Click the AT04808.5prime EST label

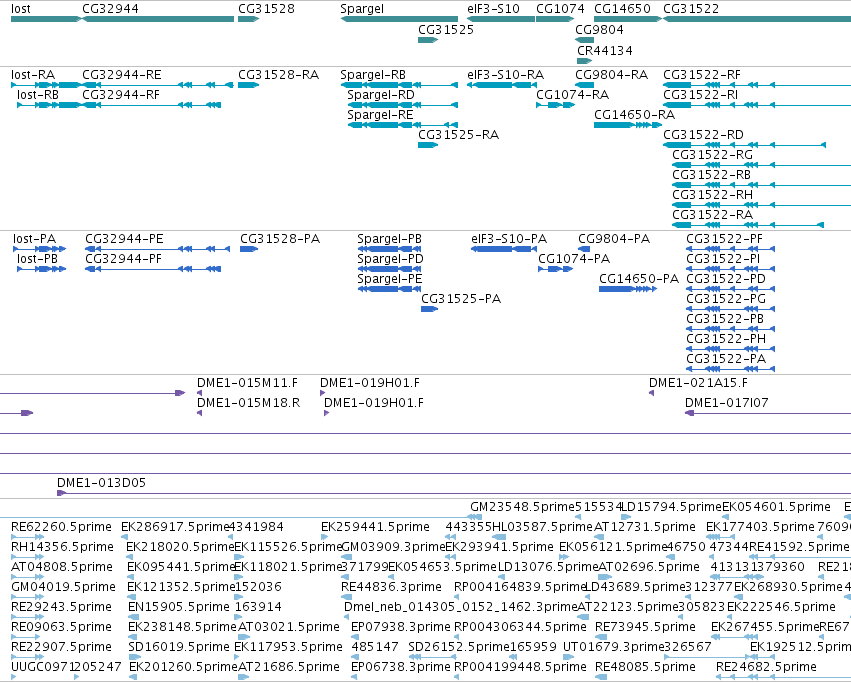pyautogui.click(x=62, y=567)
